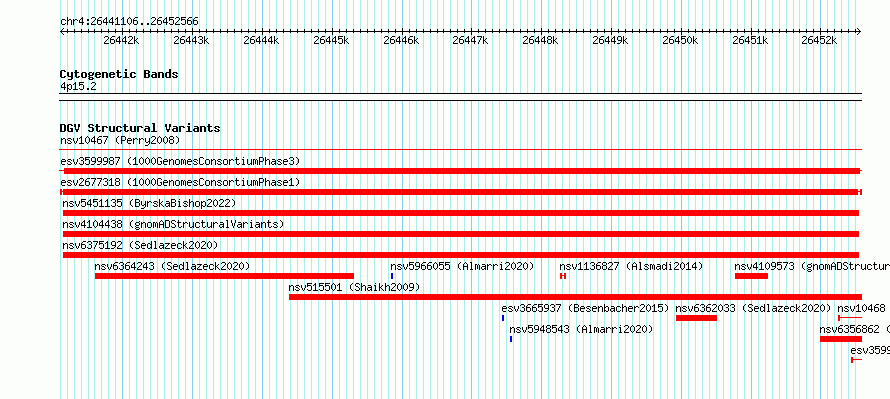Select the nsv4104438 variant red bar
Screen dimensions: 890x399
point(461,234)
